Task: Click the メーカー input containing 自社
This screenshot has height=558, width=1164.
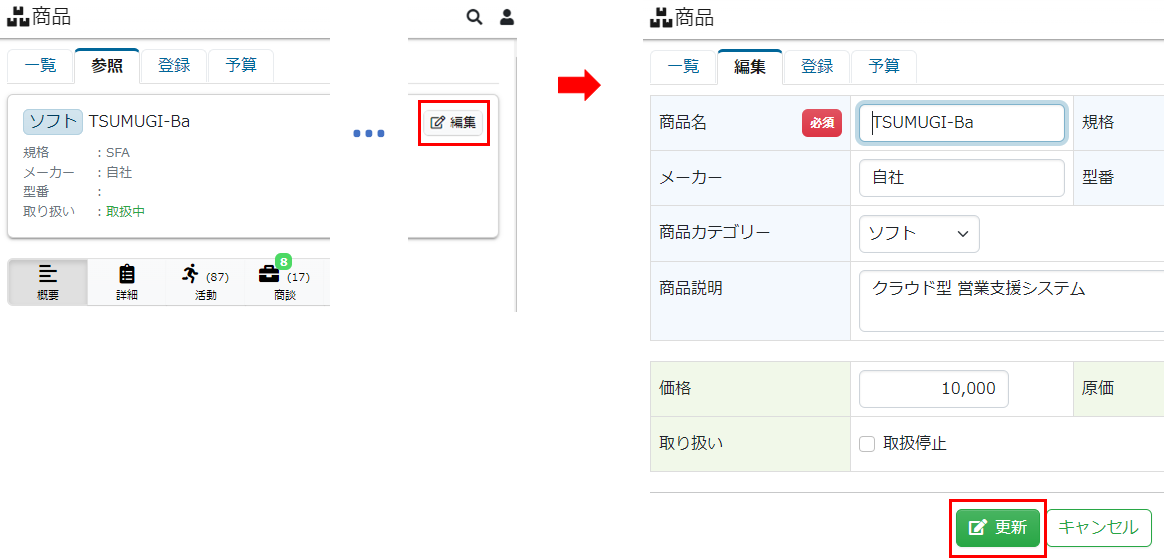Action: coord(962,178)
